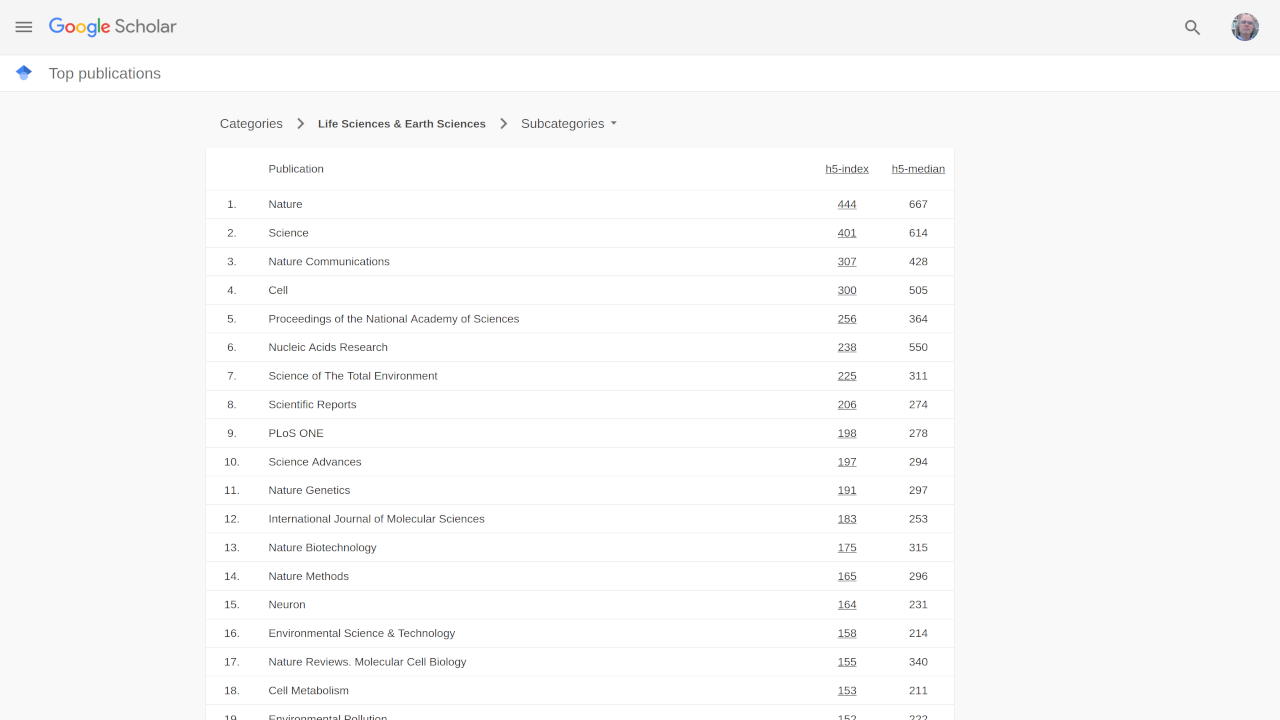1280x720 pixels.
Task: View Cell Metabolism h5-index 153
Action: tap(847, 691)
